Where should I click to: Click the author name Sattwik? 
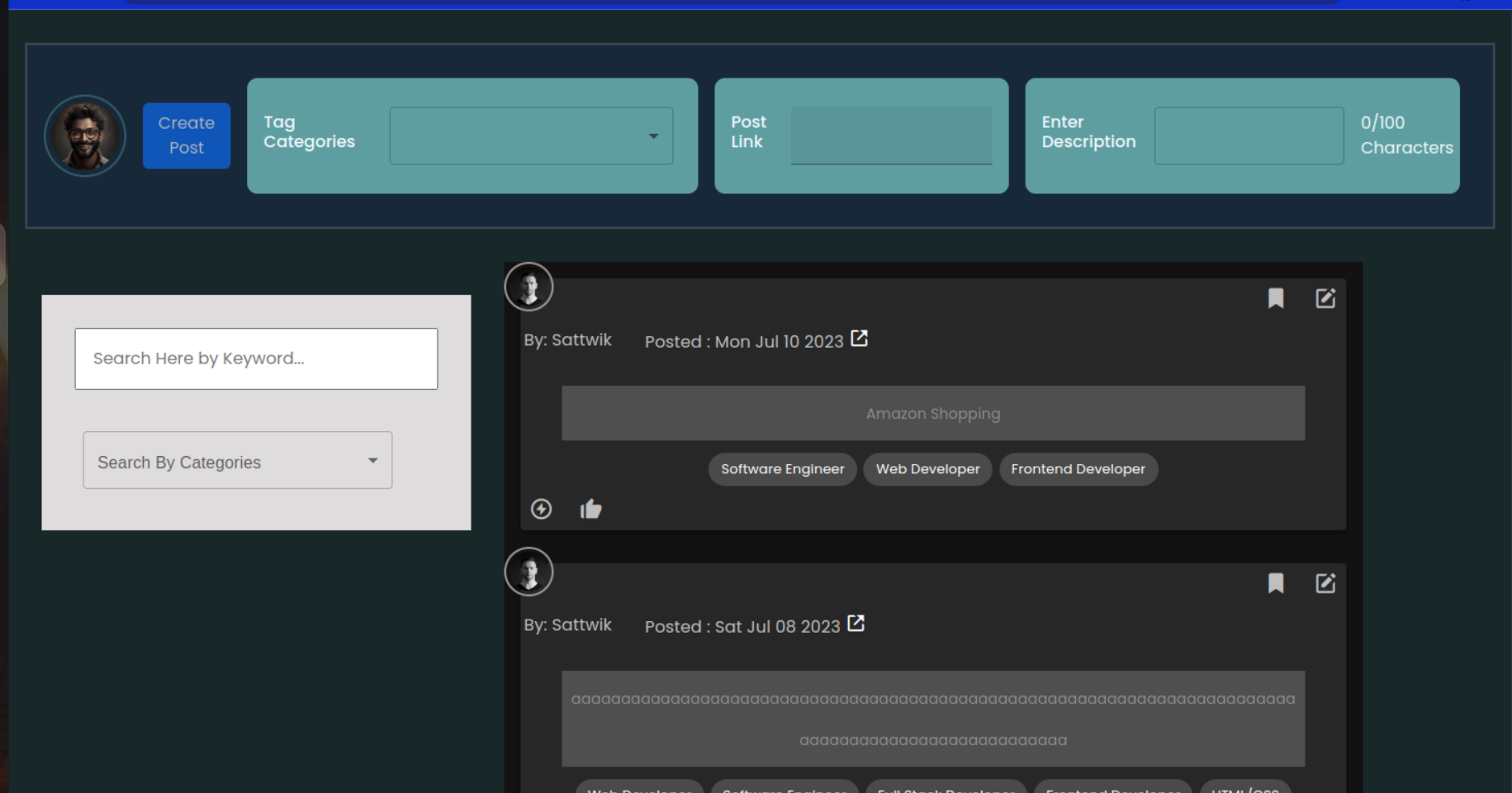[x=581, y=340]
